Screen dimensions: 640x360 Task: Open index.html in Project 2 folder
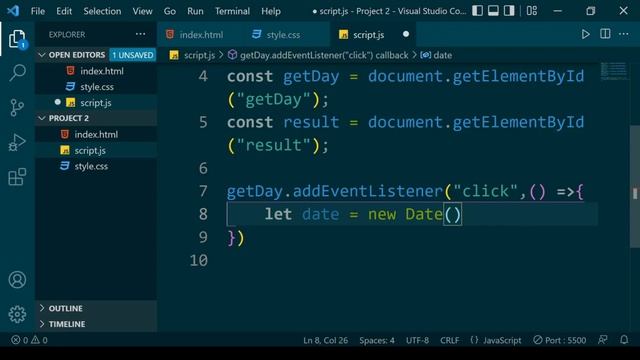(96, 134)
